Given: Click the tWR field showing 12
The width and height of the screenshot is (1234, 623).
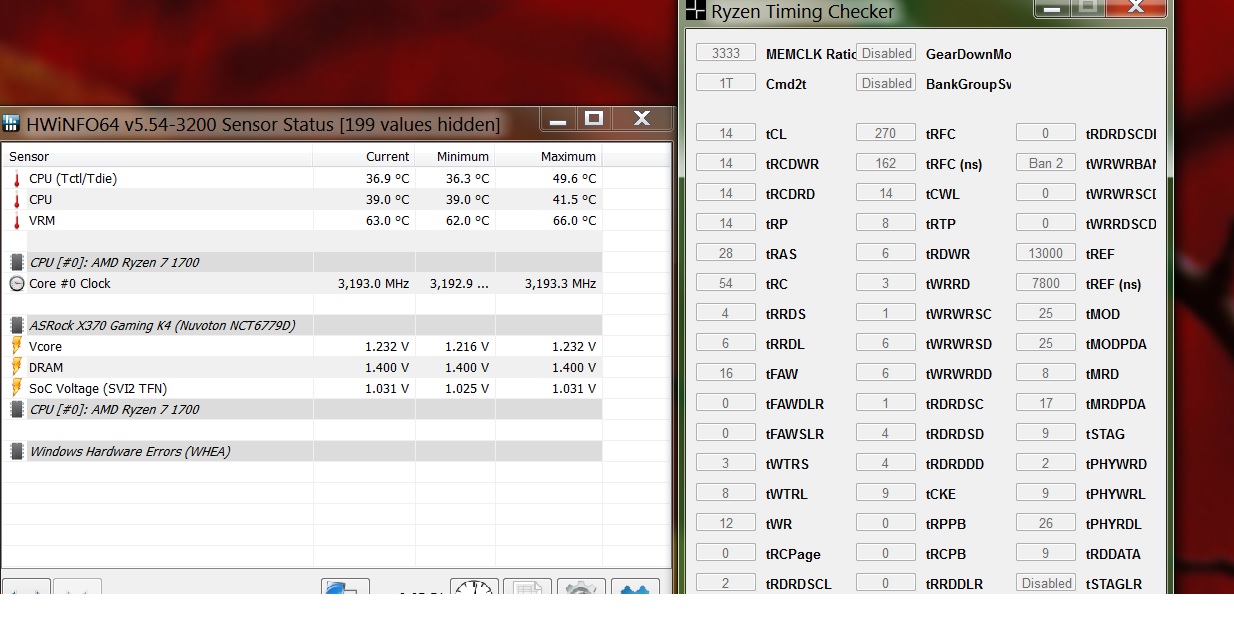Looking at the screenshot, I should point(726,523).
